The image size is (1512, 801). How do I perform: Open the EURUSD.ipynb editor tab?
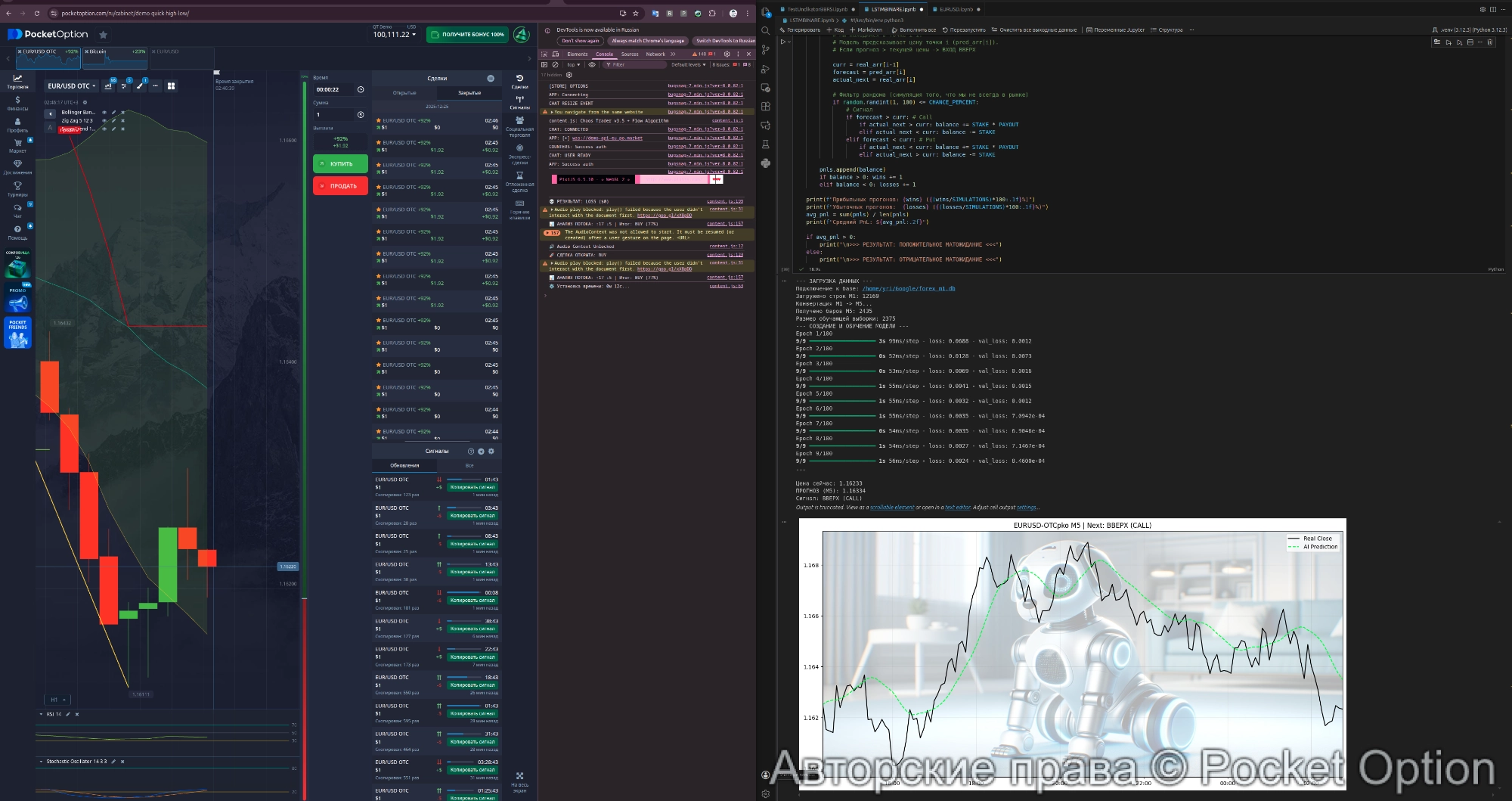pyautogui.click(x=956, y=10)
